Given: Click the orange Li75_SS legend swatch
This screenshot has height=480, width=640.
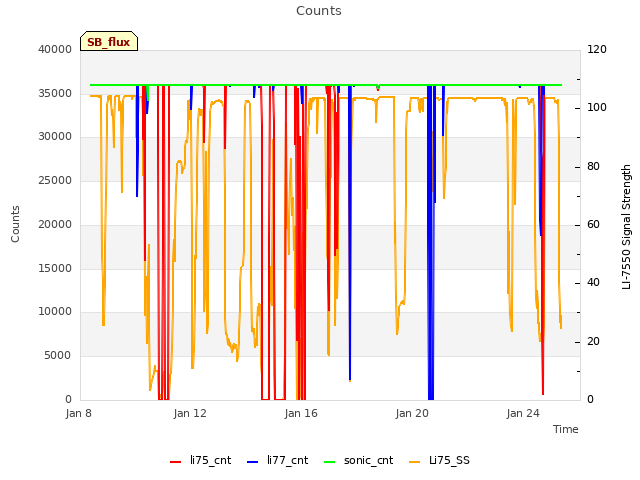Looking at the screenshot, I should point(415,462).
